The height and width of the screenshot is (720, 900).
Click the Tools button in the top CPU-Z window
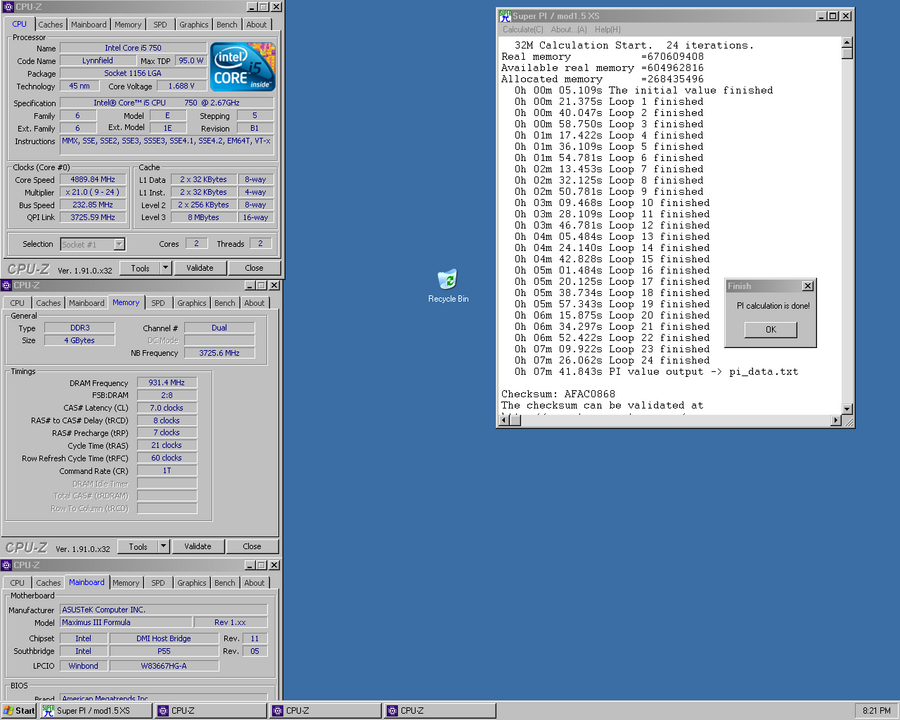pos(139,268)
